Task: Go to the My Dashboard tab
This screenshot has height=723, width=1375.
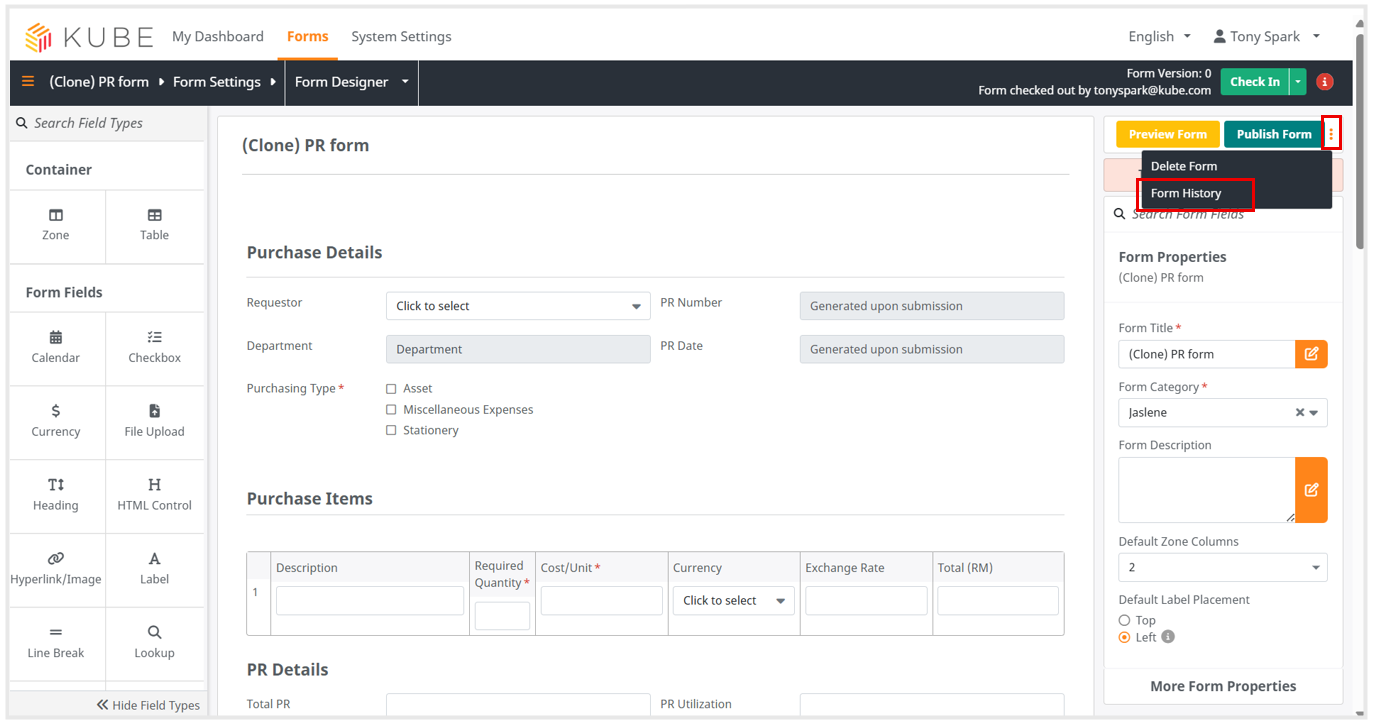Action: pos(218,36)
